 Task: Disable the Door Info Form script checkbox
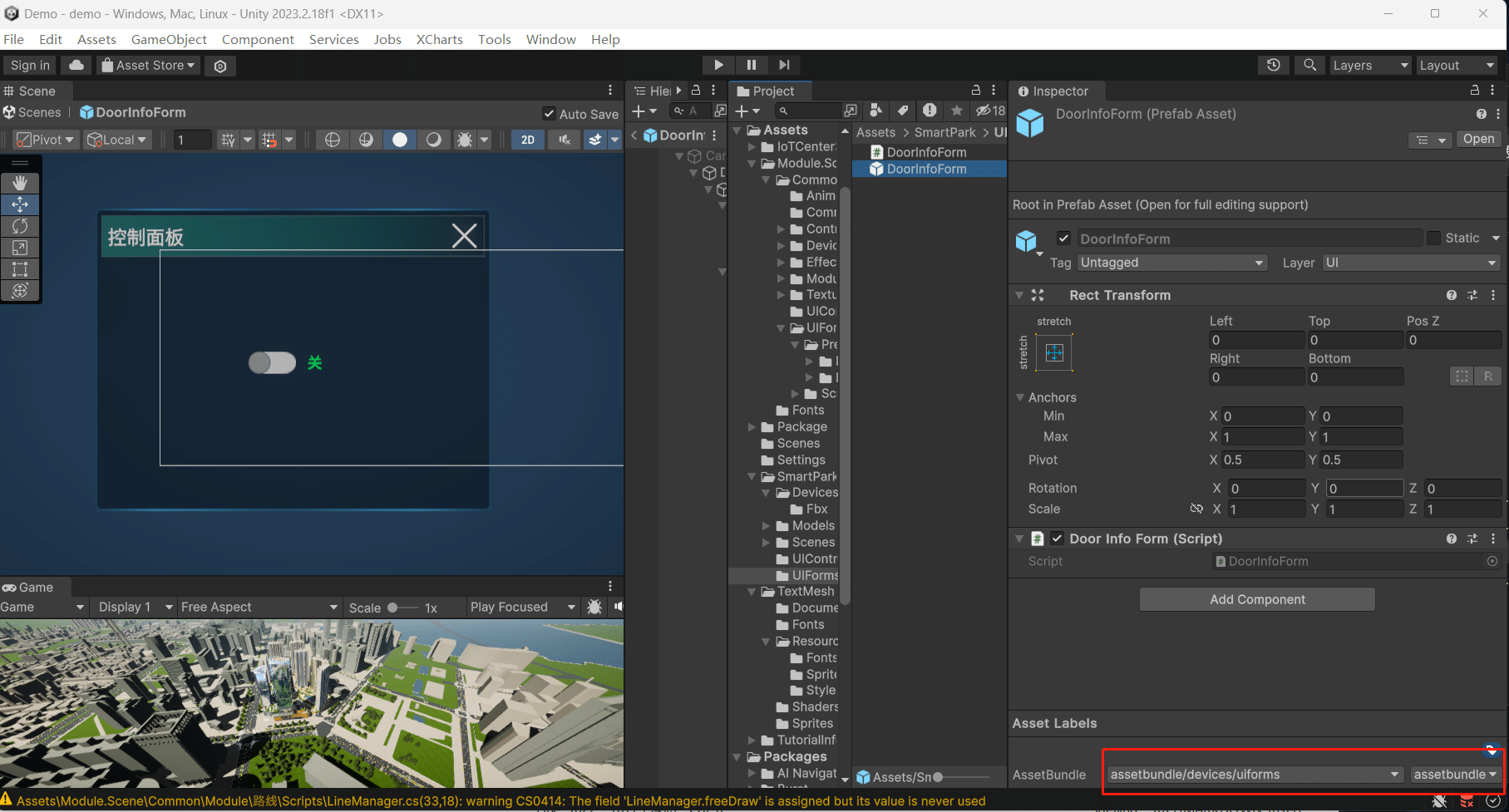[x=1057, y=539]
